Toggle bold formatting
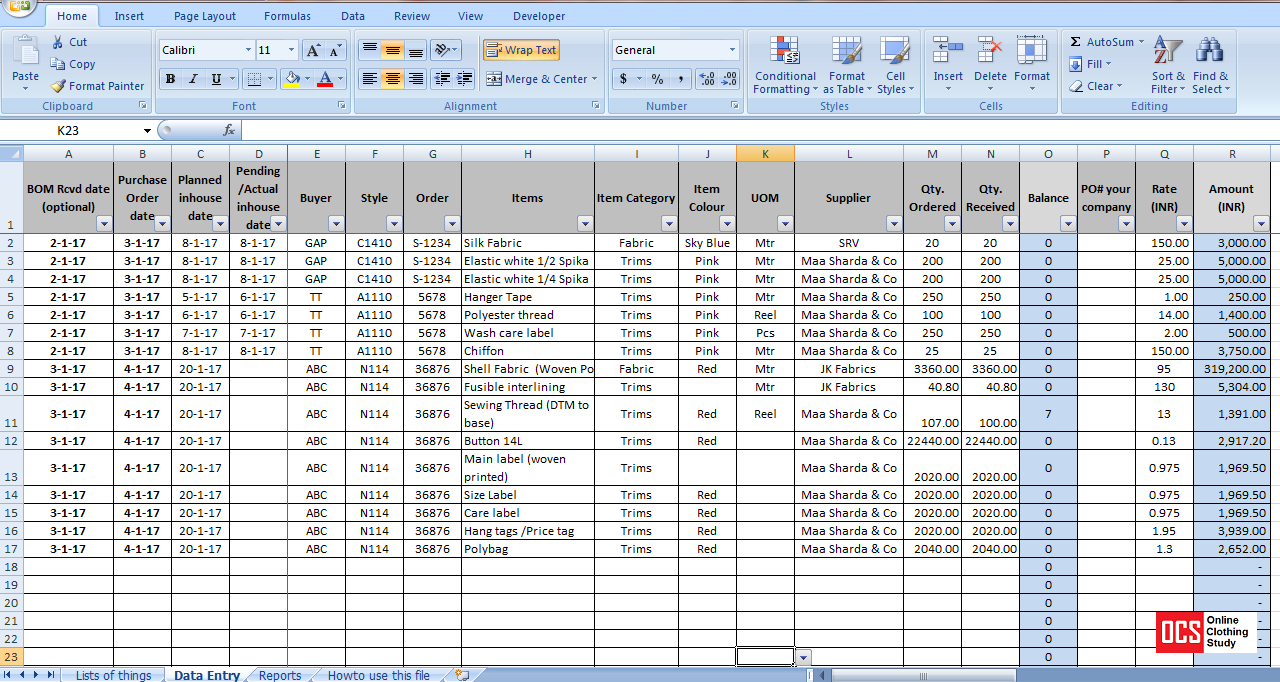Viewport: 1280px width, 682px height. (170, 79)
